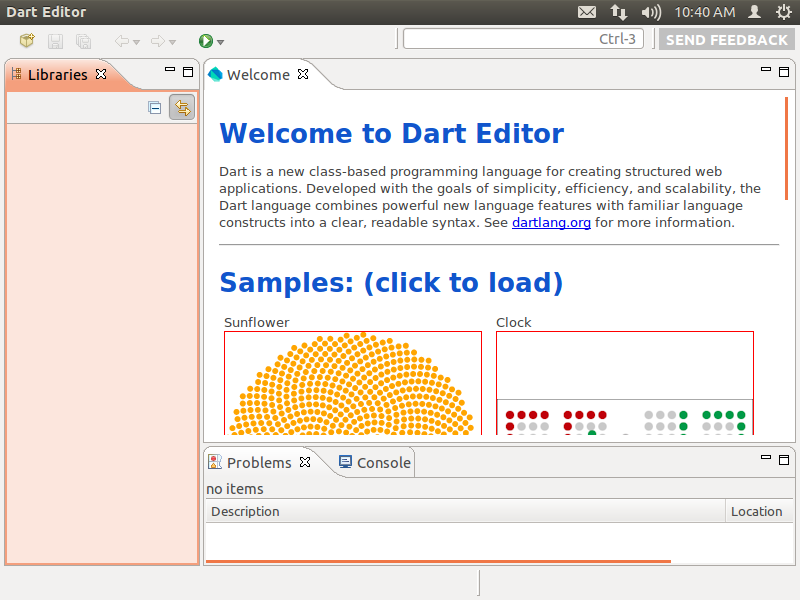Click the Welcome page vertical scrollbar
Screen dimensions: 800x600
[786, 148]
